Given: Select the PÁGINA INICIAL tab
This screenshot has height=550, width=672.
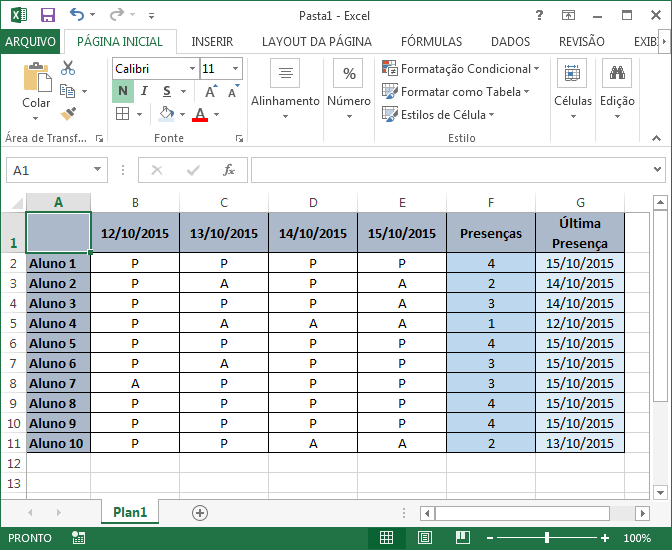Looking at the screenshot, I should (x=120, y=42).
